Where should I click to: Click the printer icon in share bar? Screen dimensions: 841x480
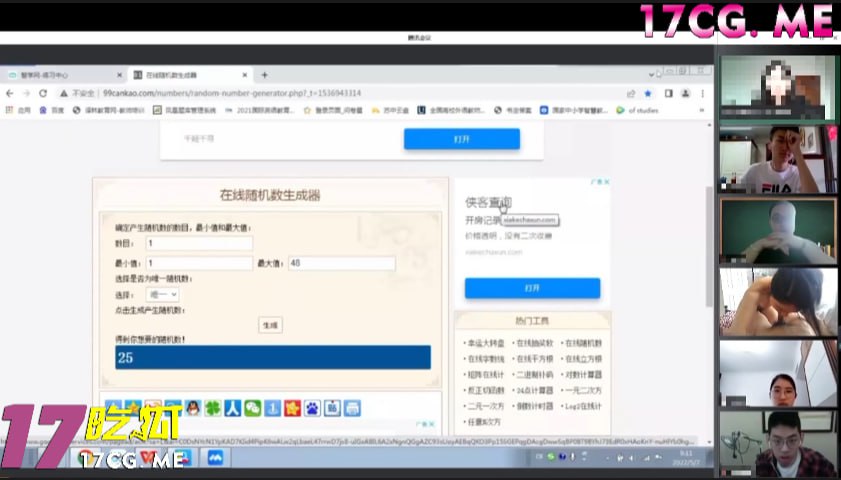tap(351, 408)
